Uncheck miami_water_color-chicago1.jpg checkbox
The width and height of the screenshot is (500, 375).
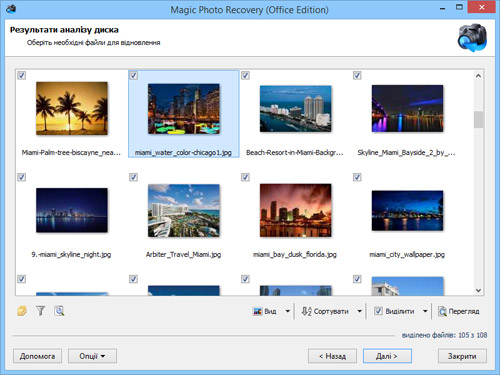[133, 75]
